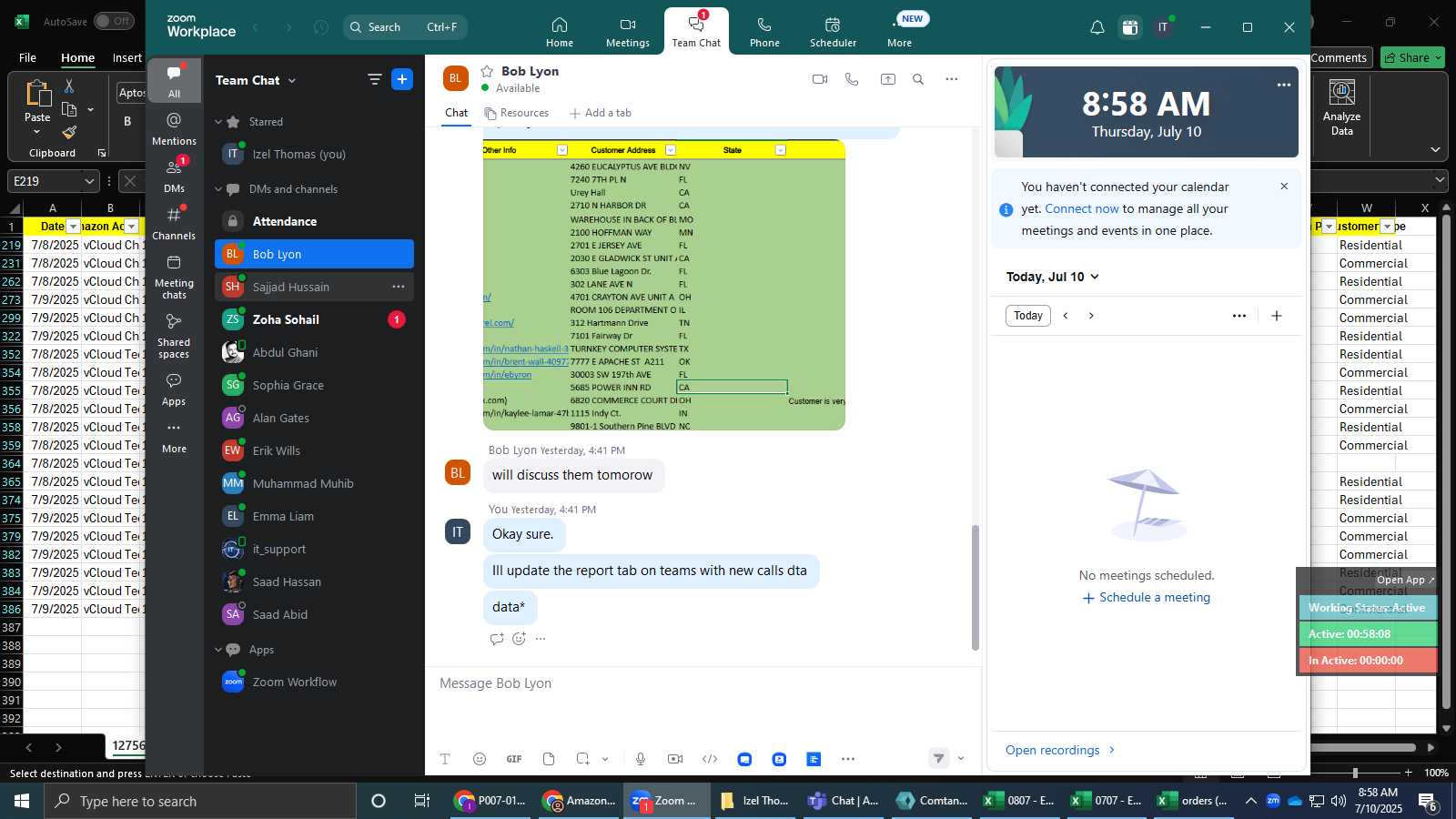
Task: Open the Excel Insert ribbon tab
Action: pos(127,57)
